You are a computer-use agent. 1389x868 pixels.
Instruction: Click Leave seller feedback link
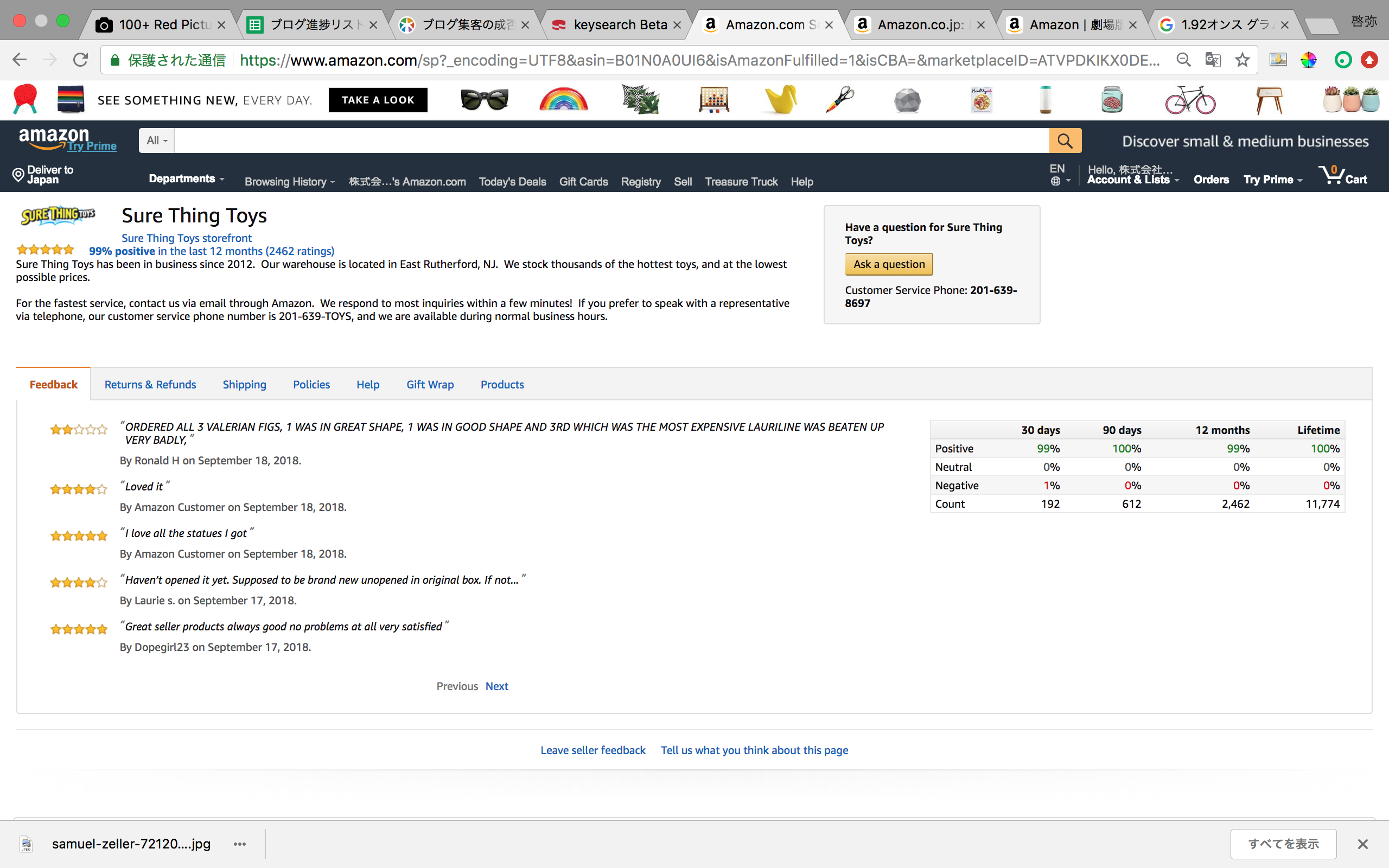tap(593, 750)
